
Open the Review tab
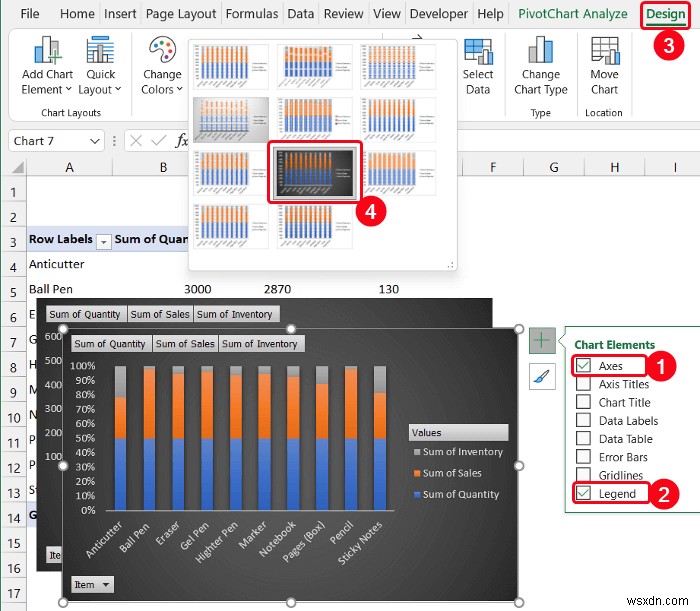(x=343, y=14)
